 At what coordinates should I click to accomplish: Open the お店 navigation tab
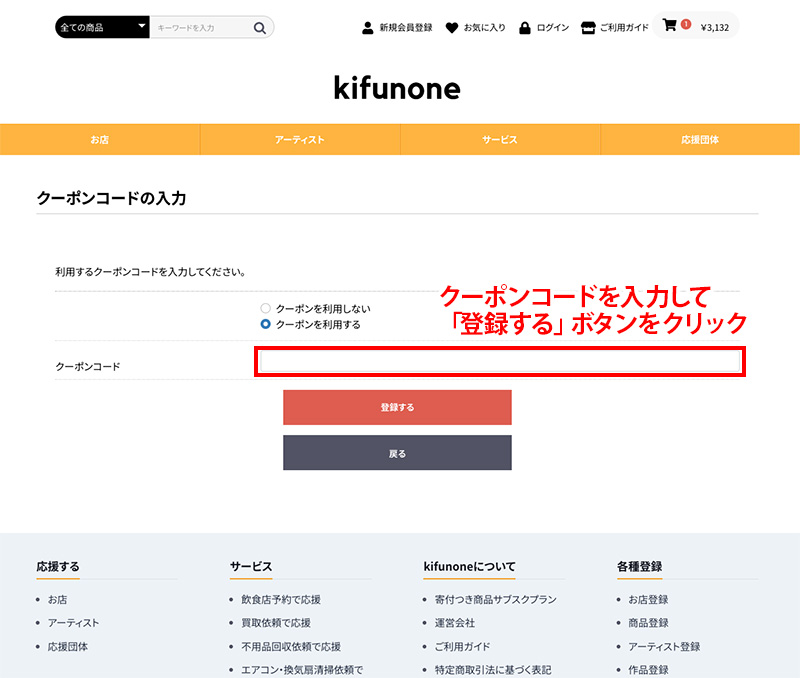point(99,139)
